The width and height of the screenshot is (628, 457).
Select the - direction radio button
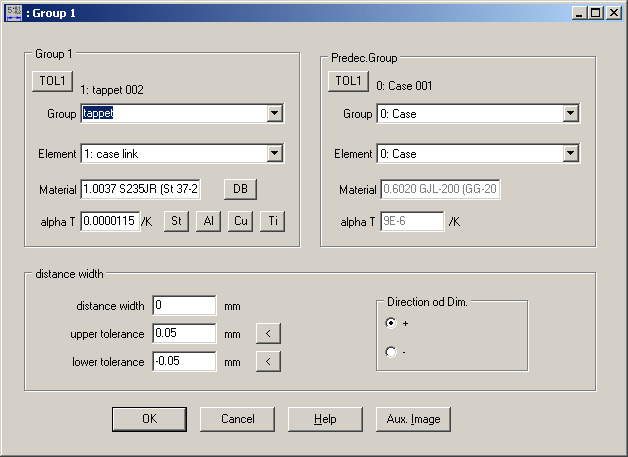[x=391, y=352]
